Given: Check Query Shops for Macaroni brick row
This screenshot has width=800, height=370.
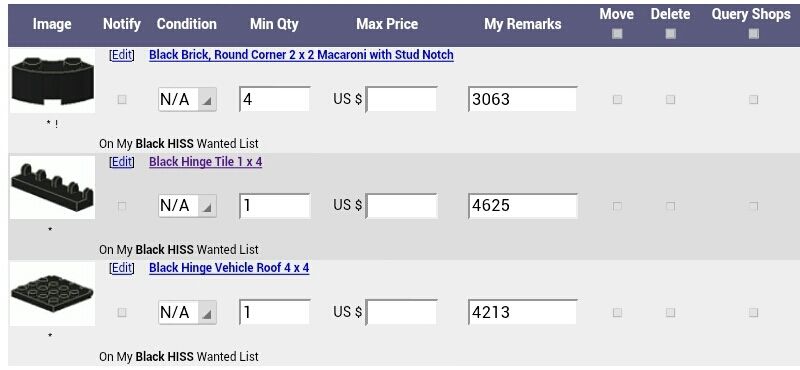Looking at the screenshot, I should (x=753, y=100).
